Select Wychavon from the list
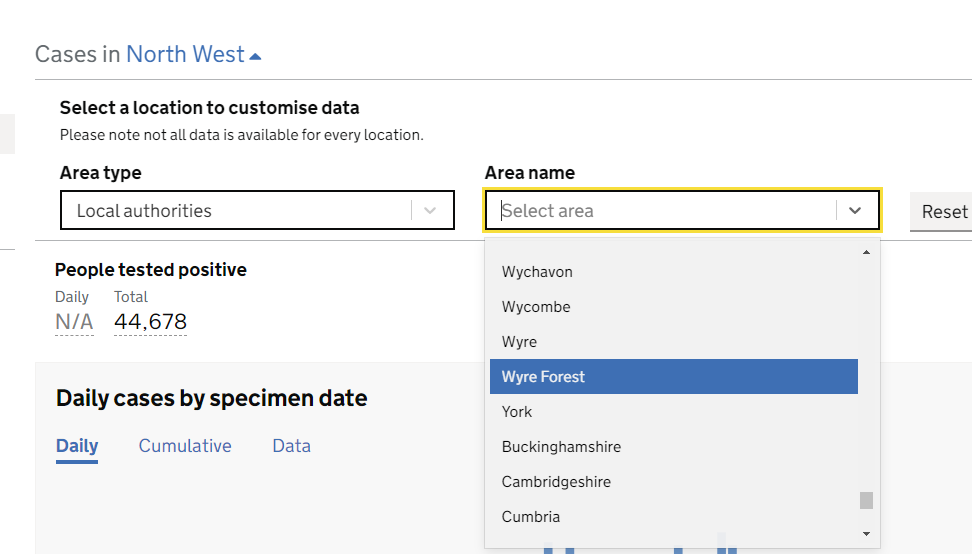Image resolution: width=972 pixels, height=554 pixels. point(537,272)
